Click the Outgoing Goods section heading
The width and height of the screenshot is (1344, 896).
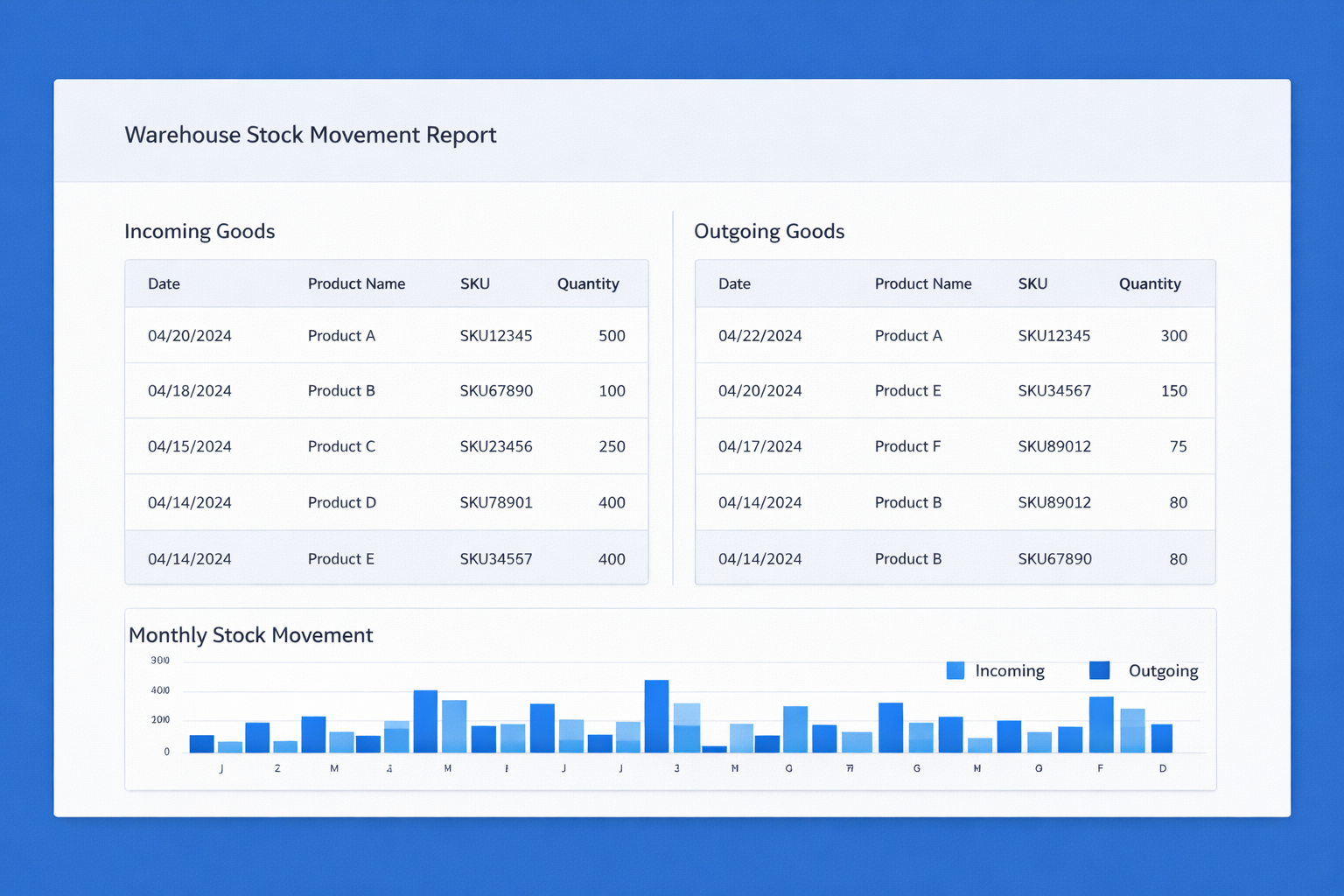coord(769,231)
